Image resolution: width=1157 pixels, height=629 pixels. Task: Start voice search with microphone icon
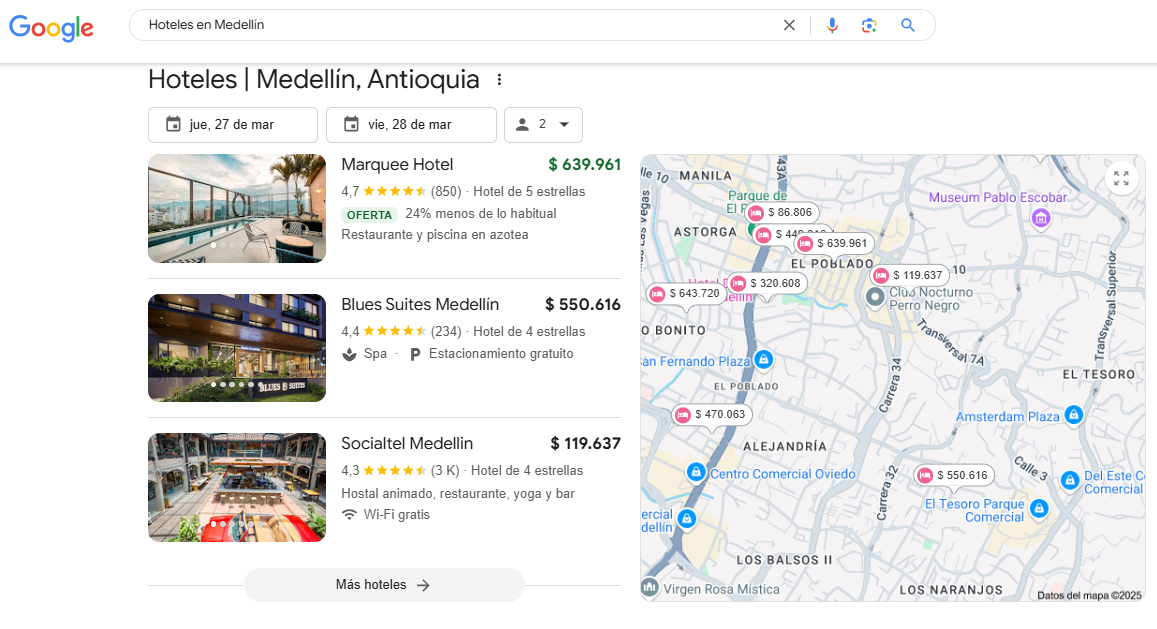(832, 25)
